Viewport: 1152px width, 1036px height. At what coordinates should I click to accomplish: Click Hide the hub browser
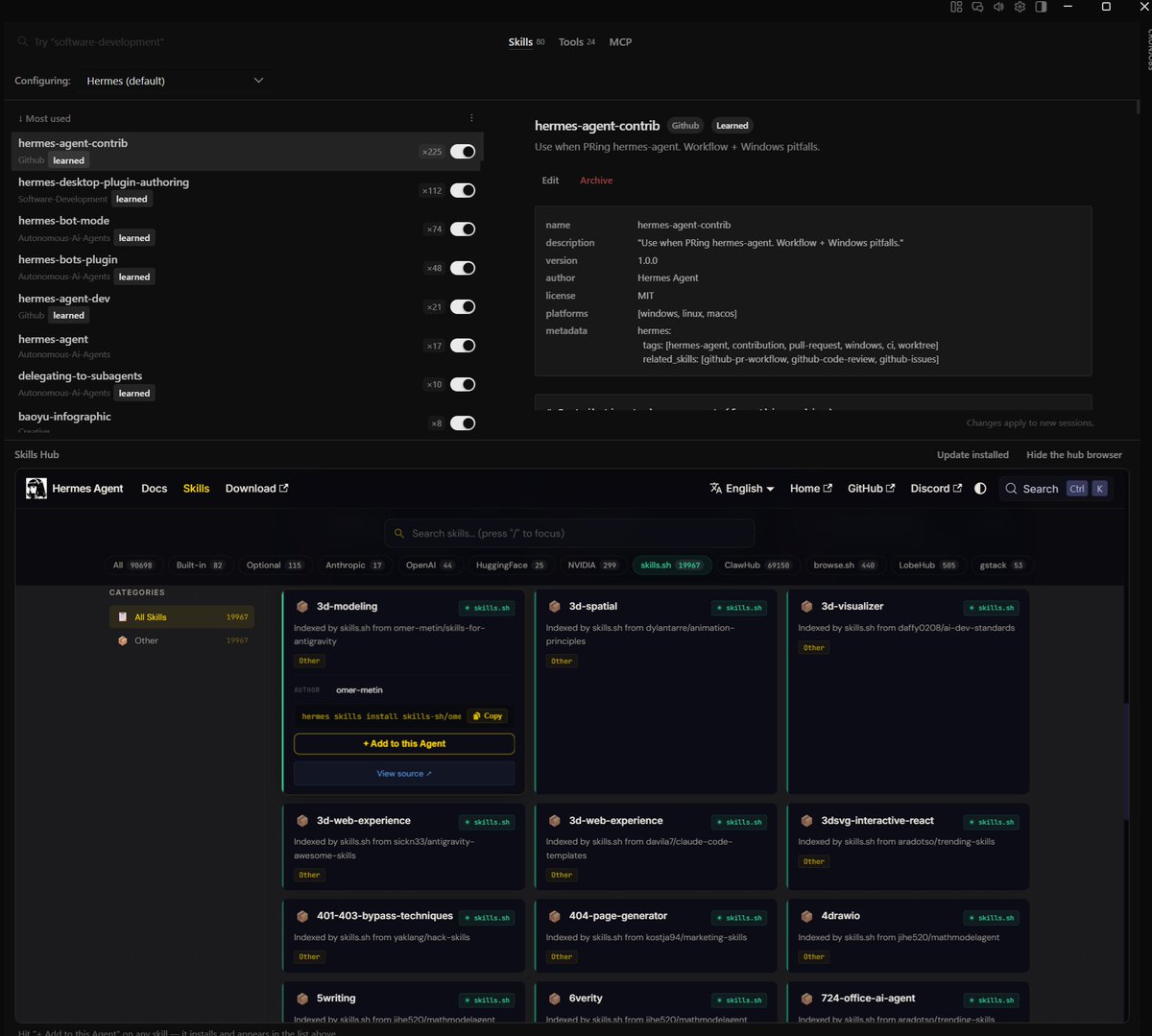pos(1074,455)
